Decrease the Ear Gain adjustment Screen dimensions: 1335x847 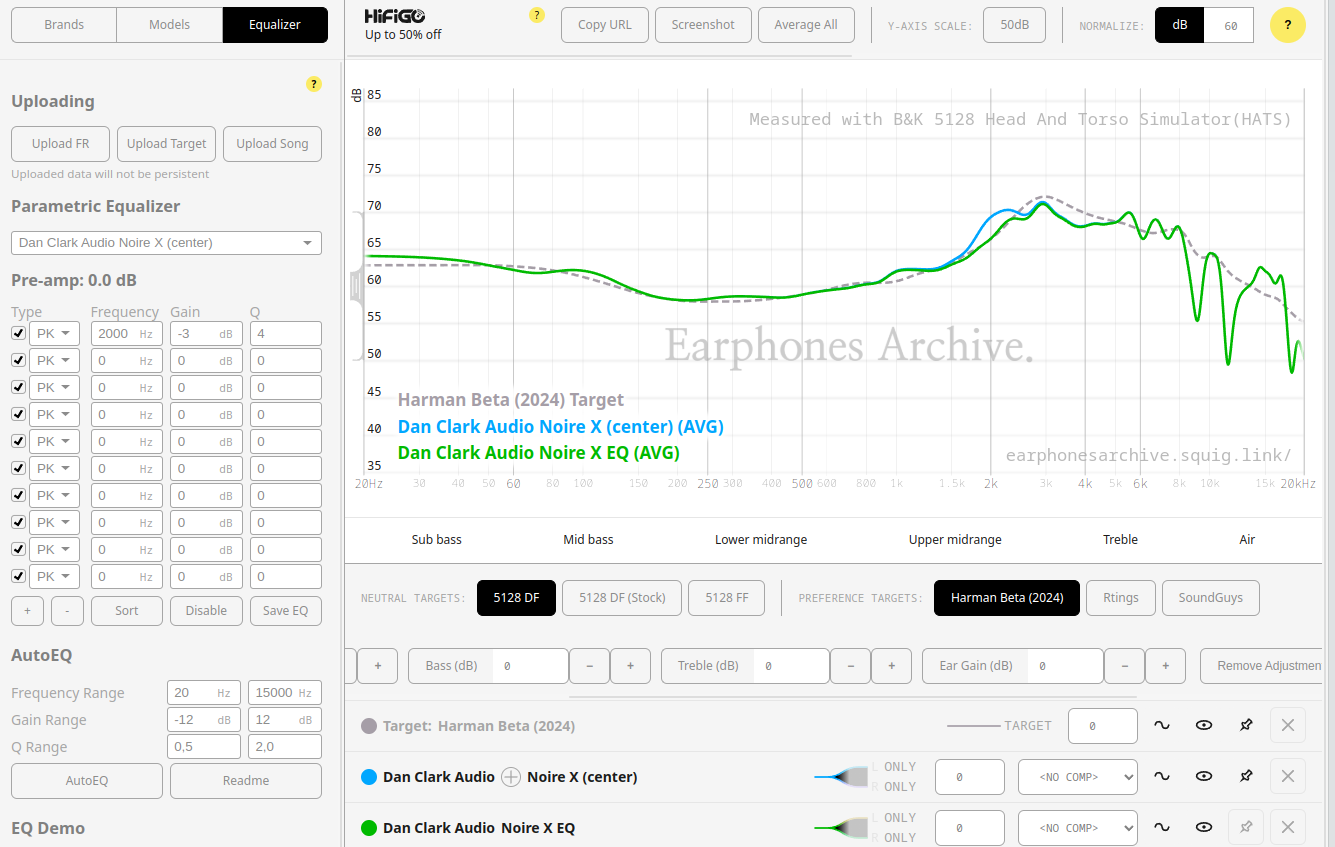1125,666
